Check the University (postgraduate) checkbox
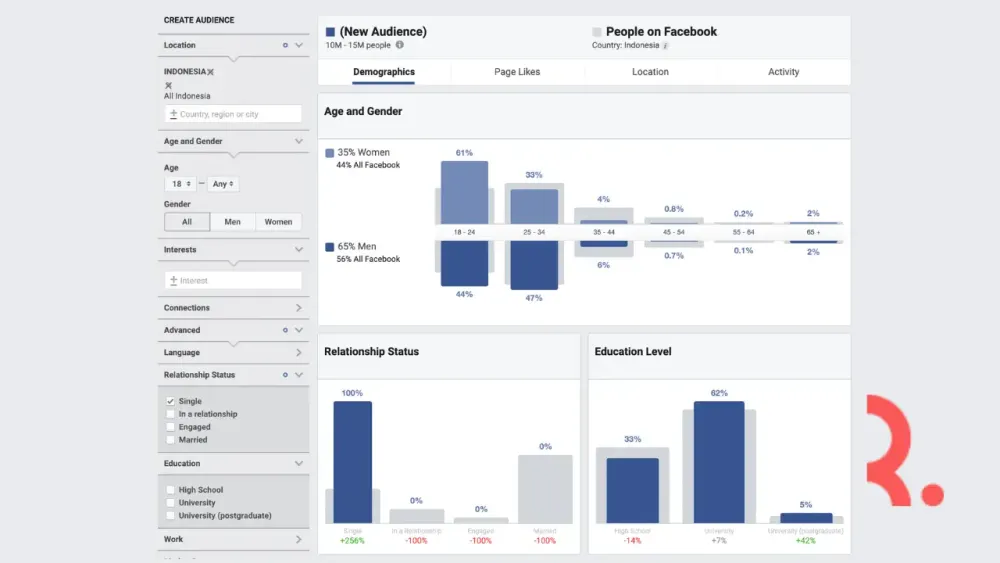This screenshot has width=1000, height=563. click(x=170, y=515)
